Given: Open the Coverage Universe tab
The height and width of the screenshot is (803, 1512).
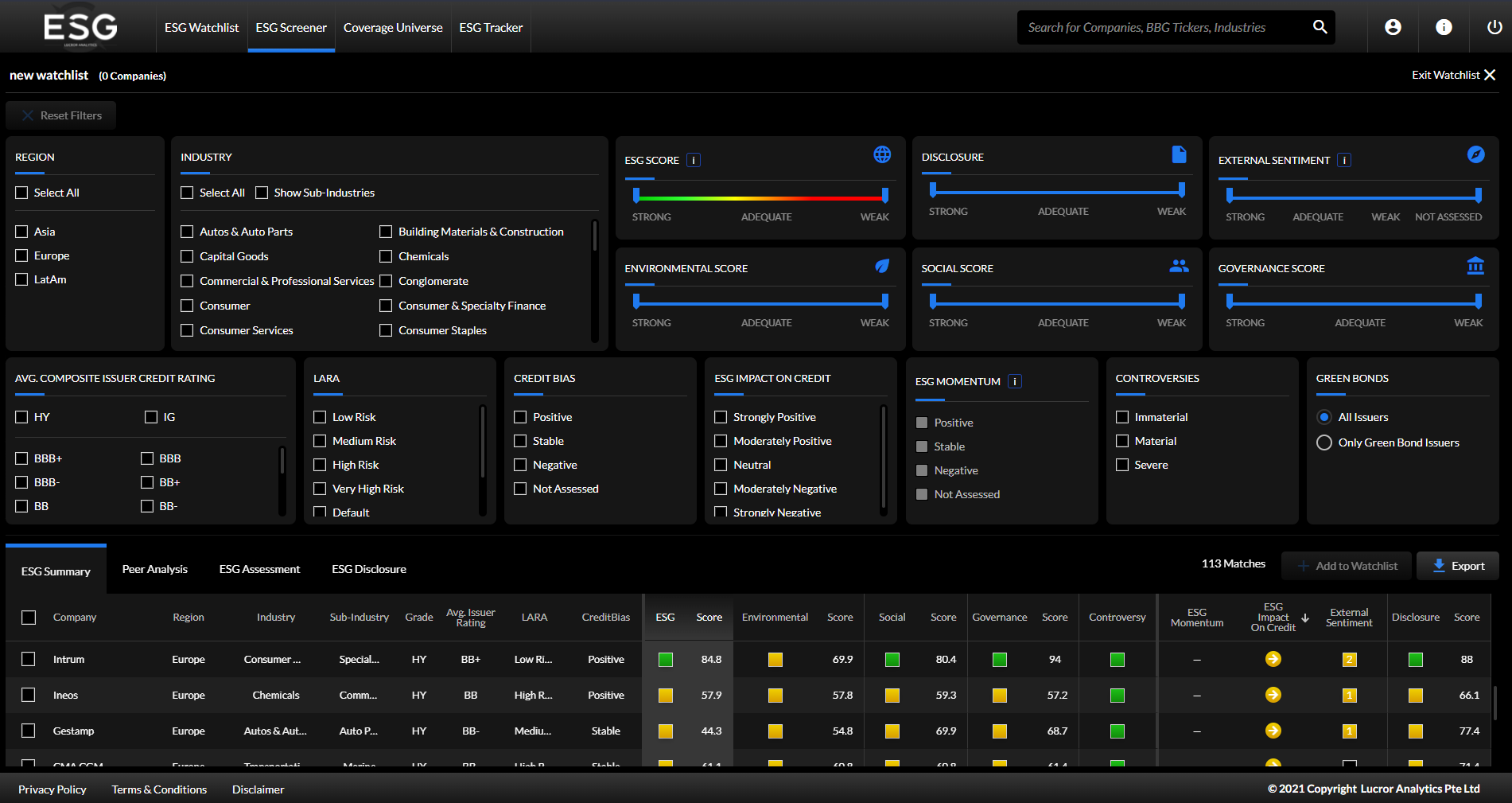Looking at the screenshot, I should [393, 27].
